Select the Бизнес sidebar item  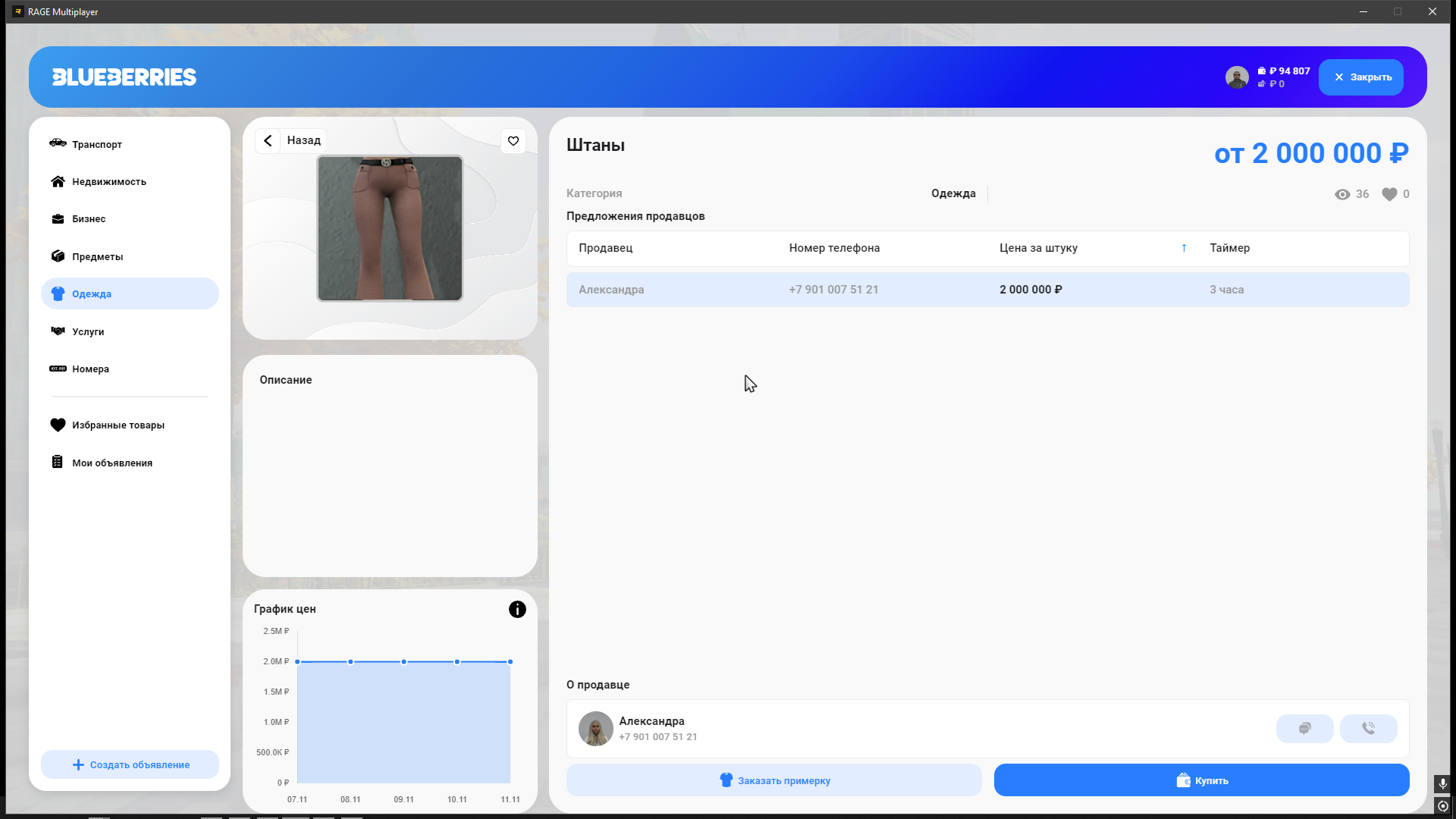[x=89, y=219]
